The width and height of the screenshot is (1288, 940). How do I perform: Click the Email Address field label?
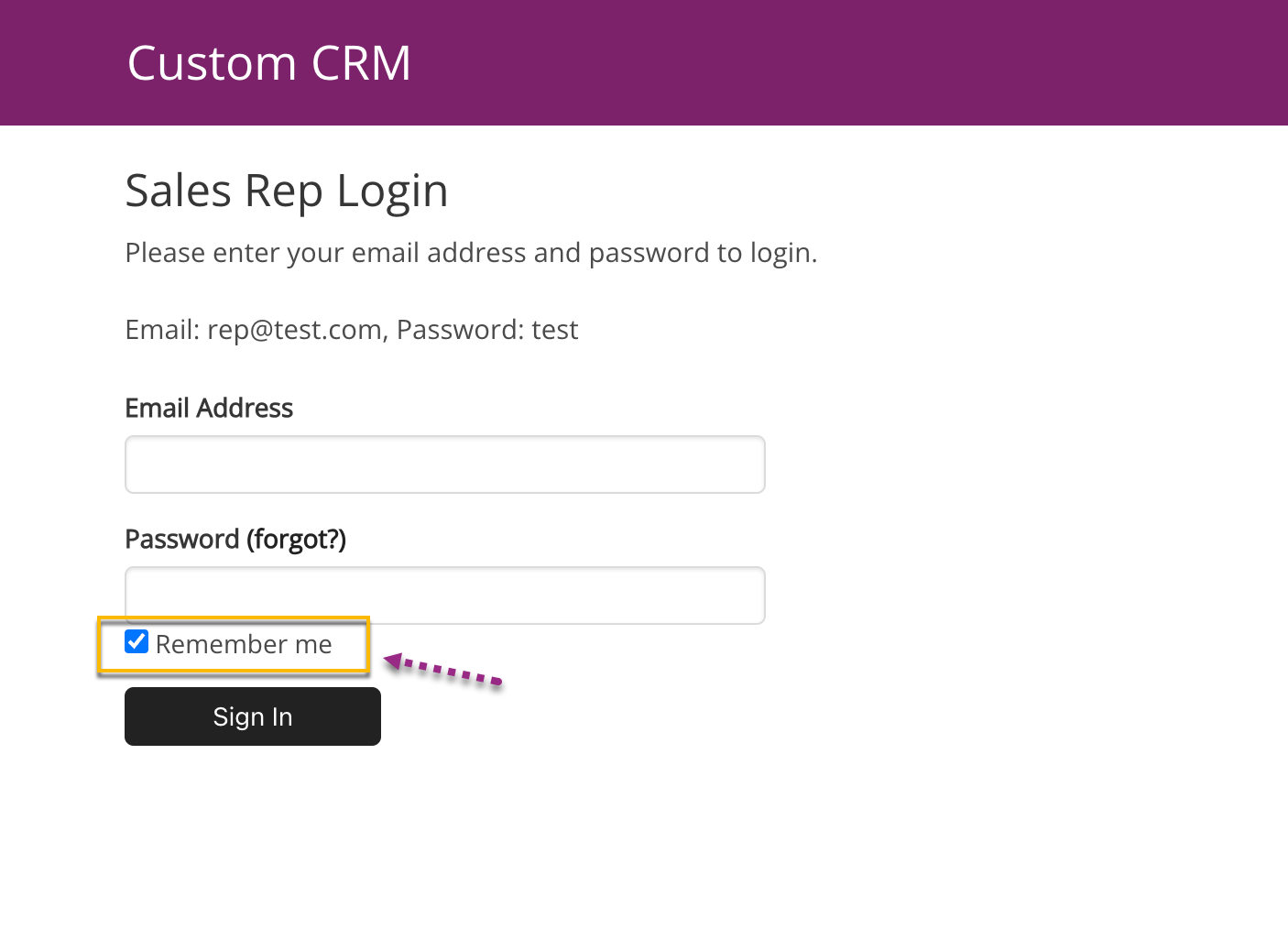[209, 409]
